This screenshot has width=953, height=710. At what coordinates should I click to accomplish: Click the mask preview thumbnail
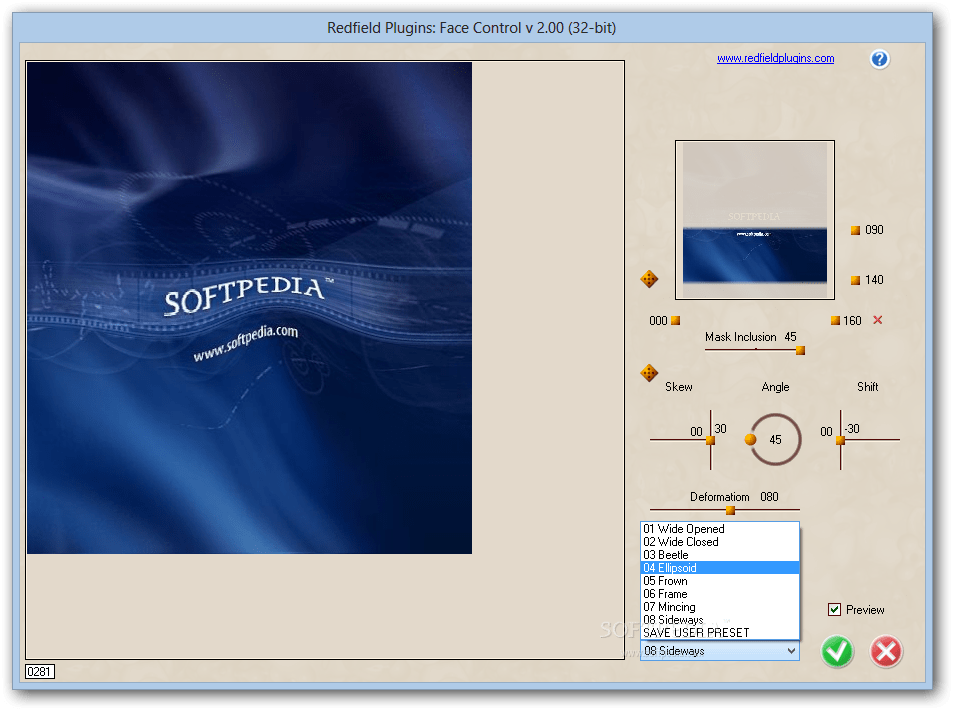pyautogui.click(x=755, y=220)
